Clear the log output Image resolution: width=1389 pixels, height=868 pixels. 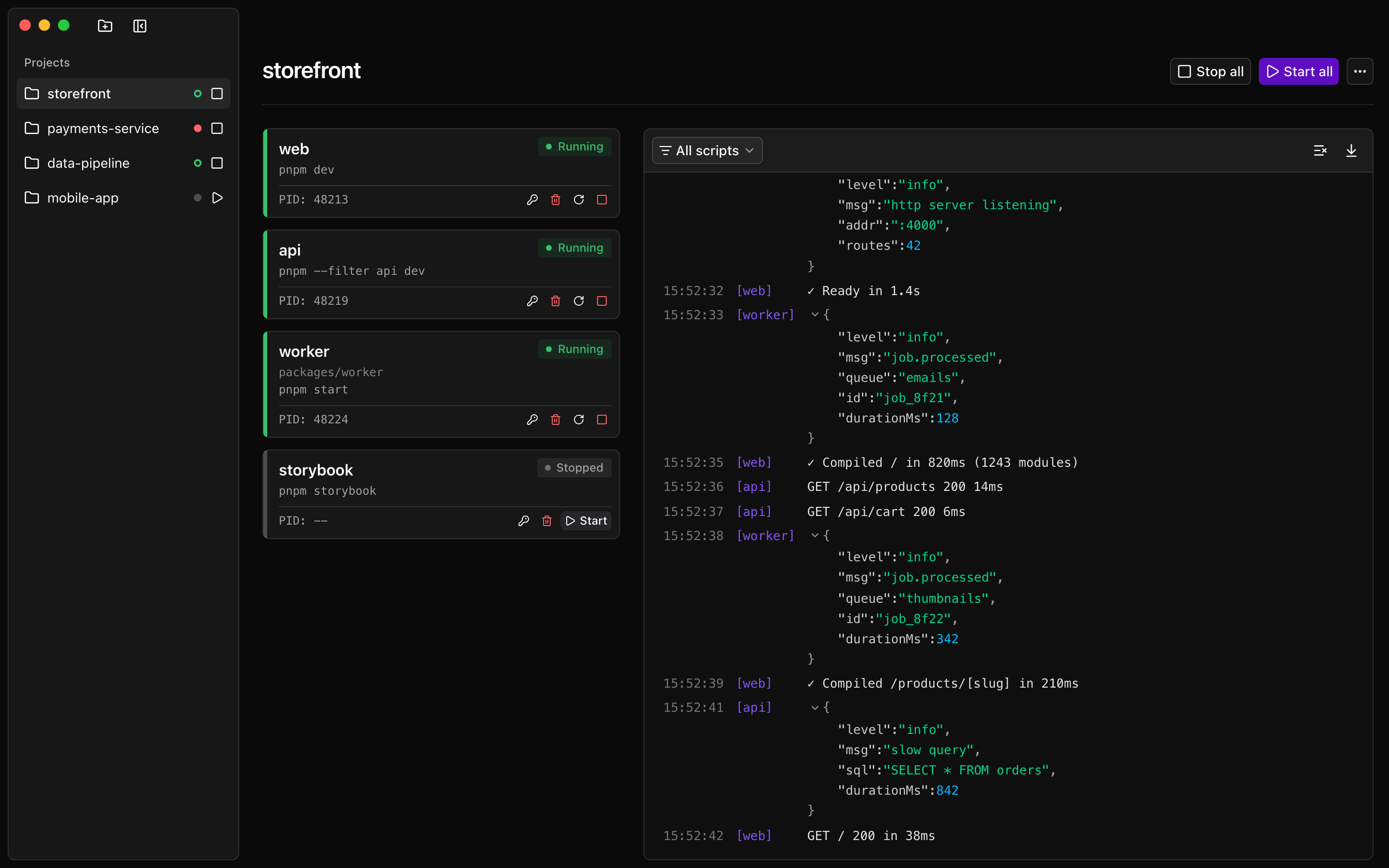1320,150
